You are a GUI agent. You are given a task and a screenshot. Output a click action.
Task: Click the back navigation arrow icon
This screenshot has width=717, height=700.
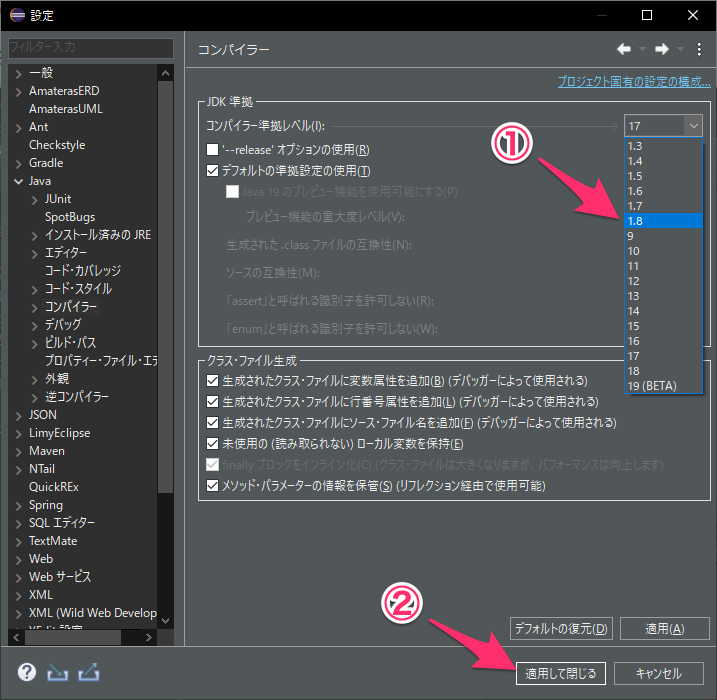pyautogui.click(x=624, y=49)
